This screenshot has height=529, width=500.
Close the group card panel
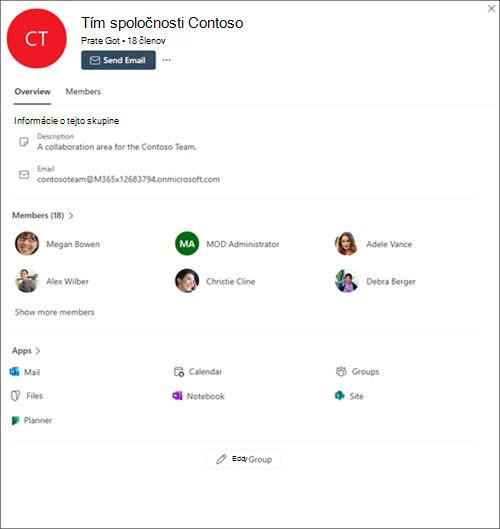pos(492,9)
